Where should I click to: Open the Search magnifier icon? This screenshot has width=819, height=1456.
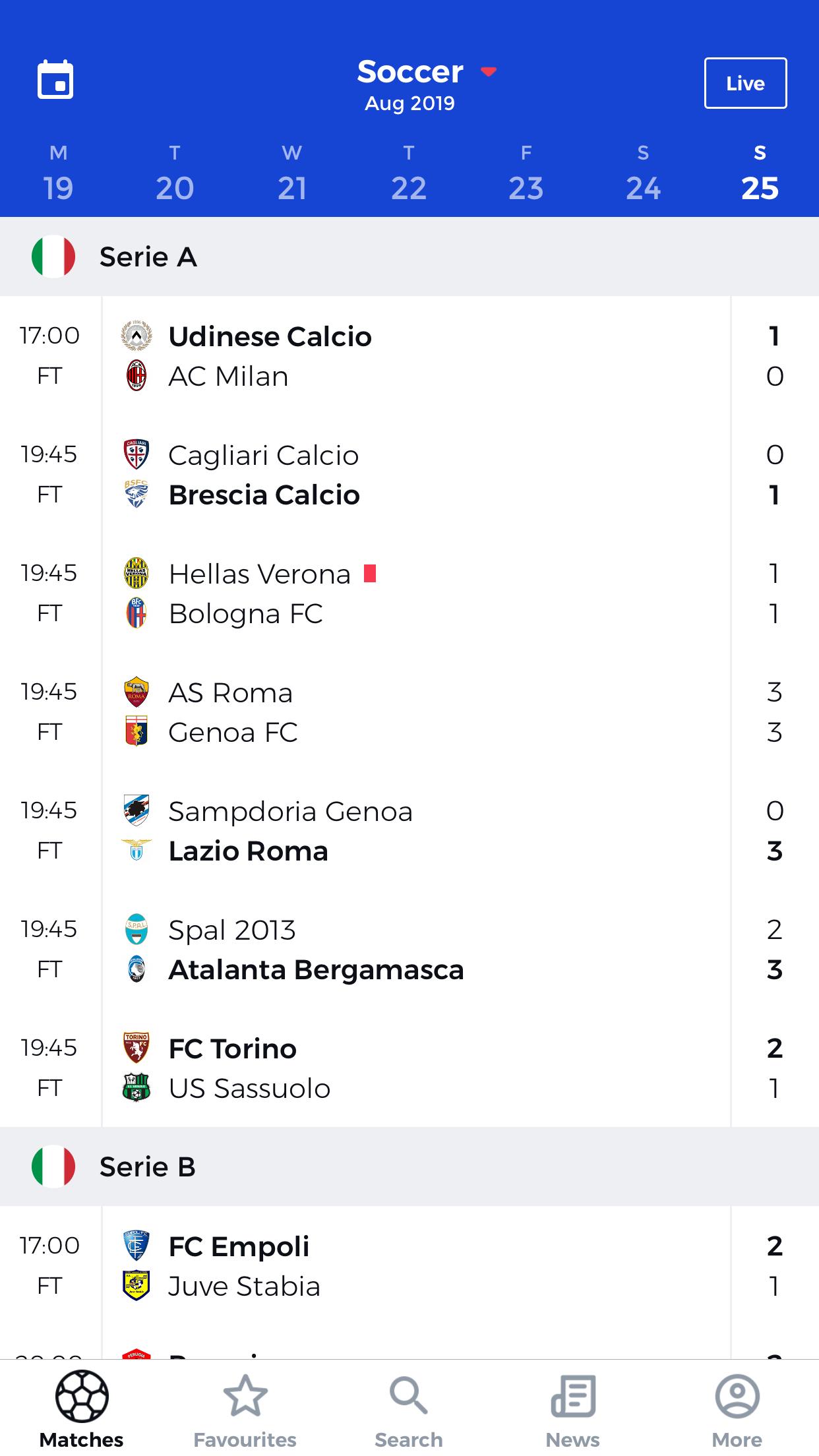click(409, 1395)
